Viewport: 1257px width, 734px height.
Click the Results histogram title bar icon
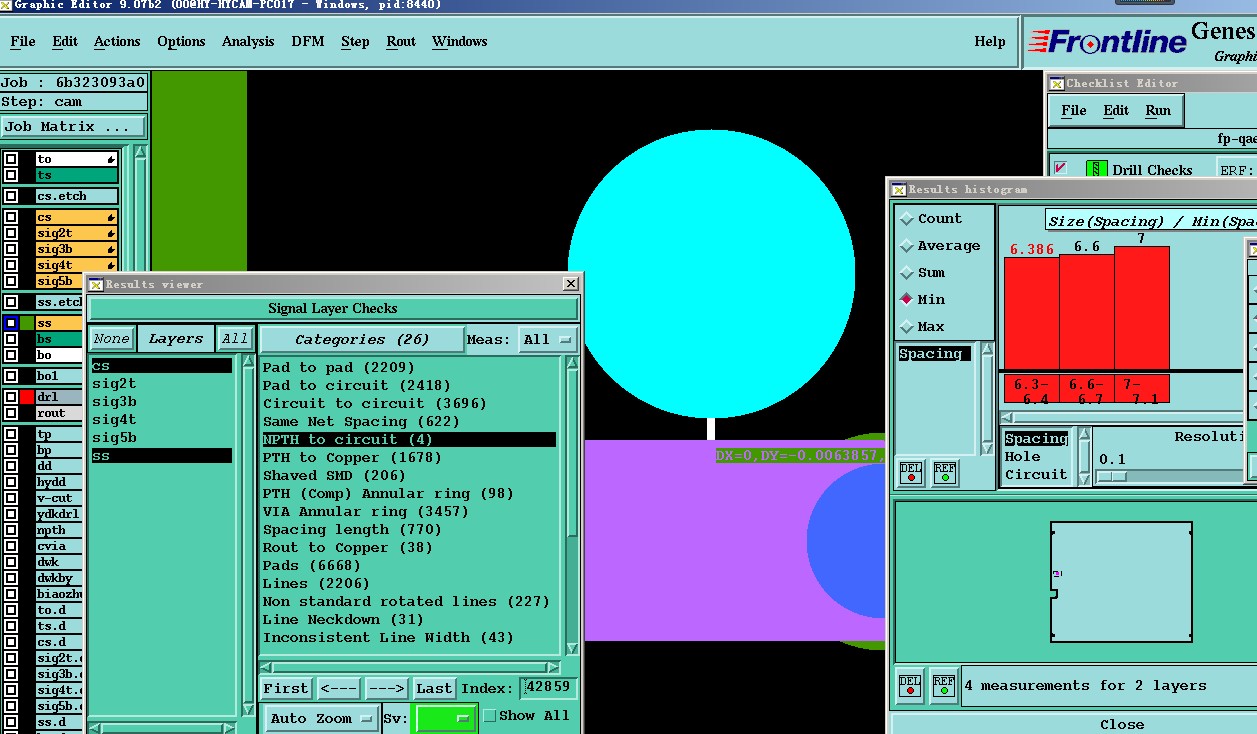899,189
